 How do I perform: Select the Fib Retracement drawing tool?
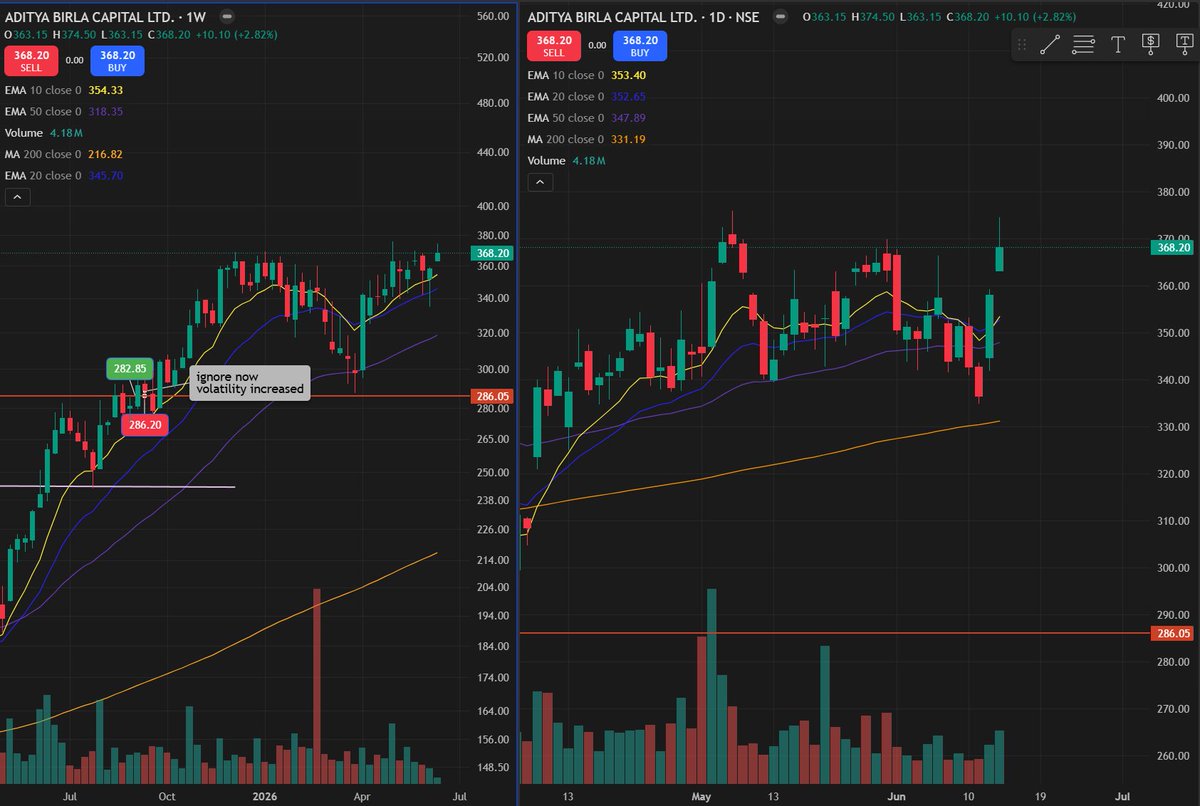pyautogui.click(x=1083, y=44)
